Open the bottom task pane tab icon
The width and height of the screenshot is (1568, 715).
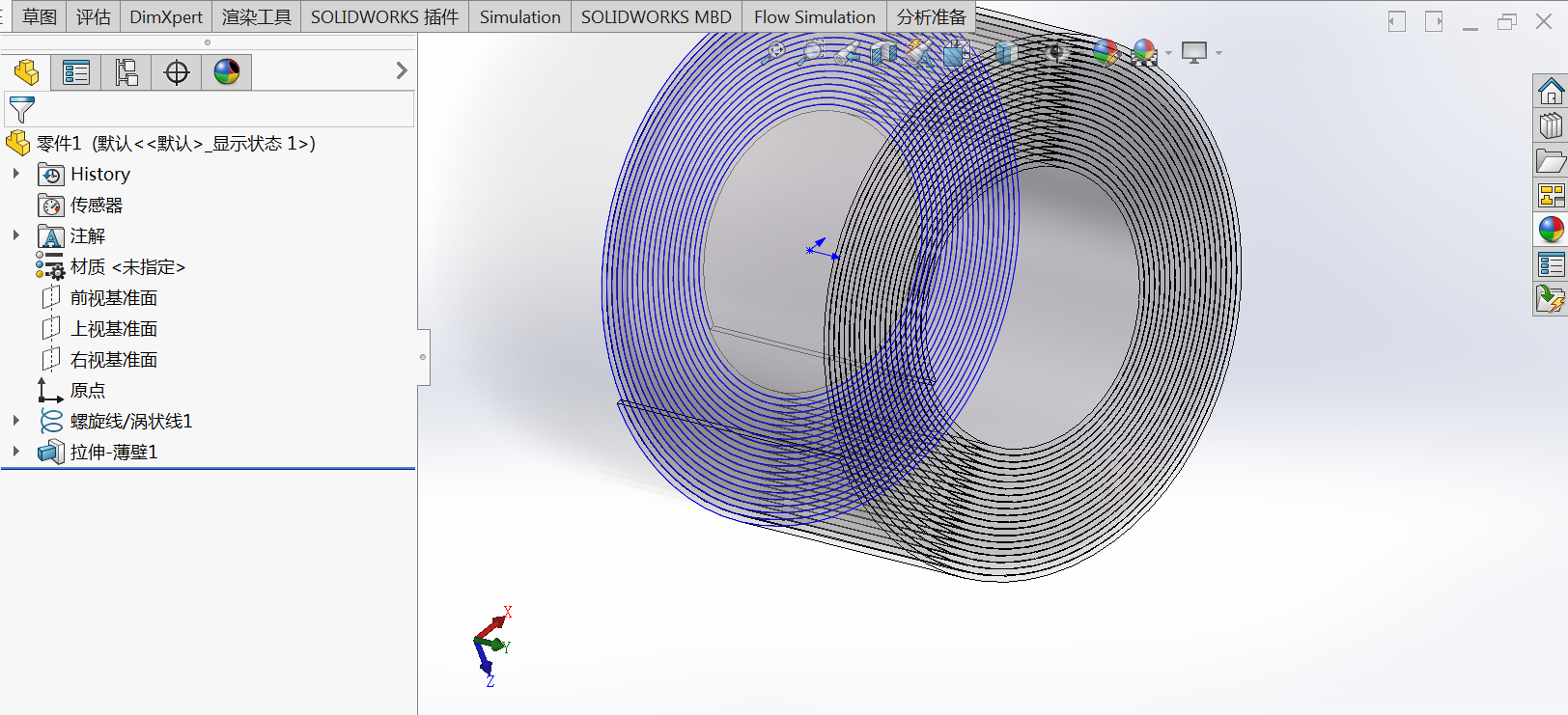coord(1551,299)
